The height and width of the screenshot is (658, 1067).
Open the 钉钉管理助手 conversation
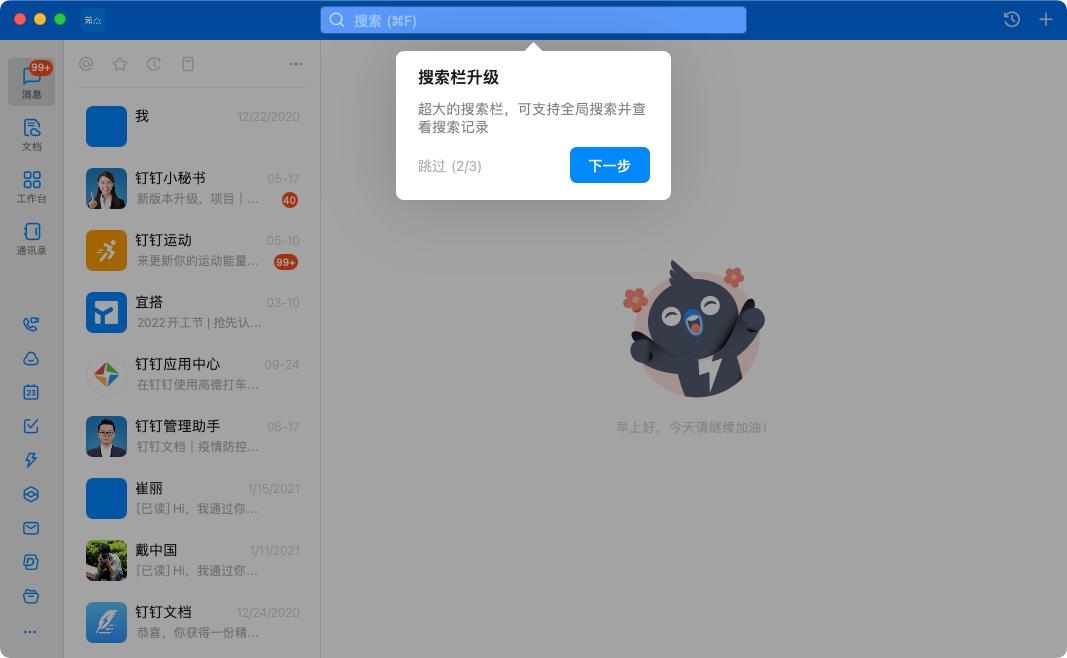tap(193, 436)
